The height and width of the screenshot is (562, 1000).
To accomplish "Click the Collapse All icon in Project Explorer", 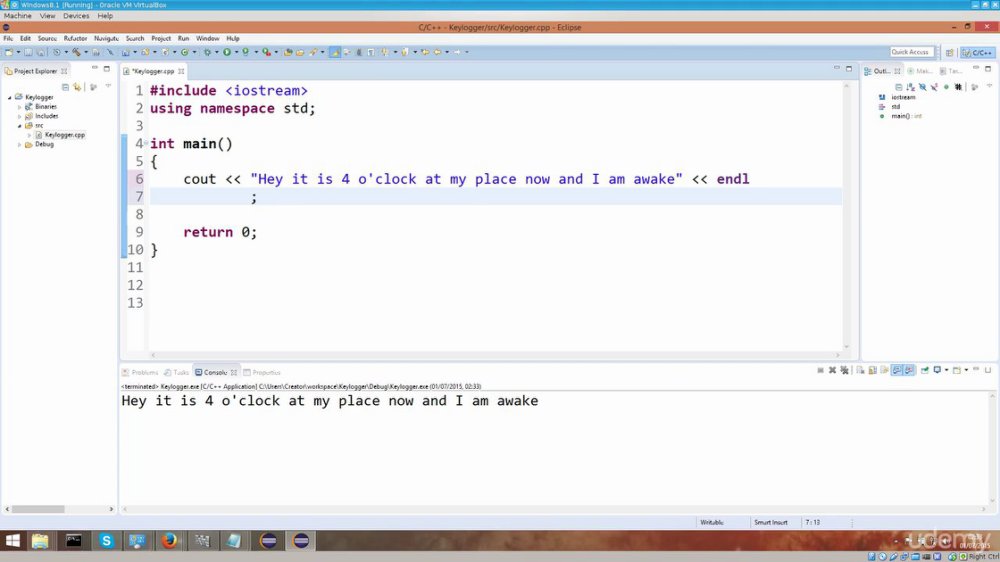I will click(x=65, y=87).
